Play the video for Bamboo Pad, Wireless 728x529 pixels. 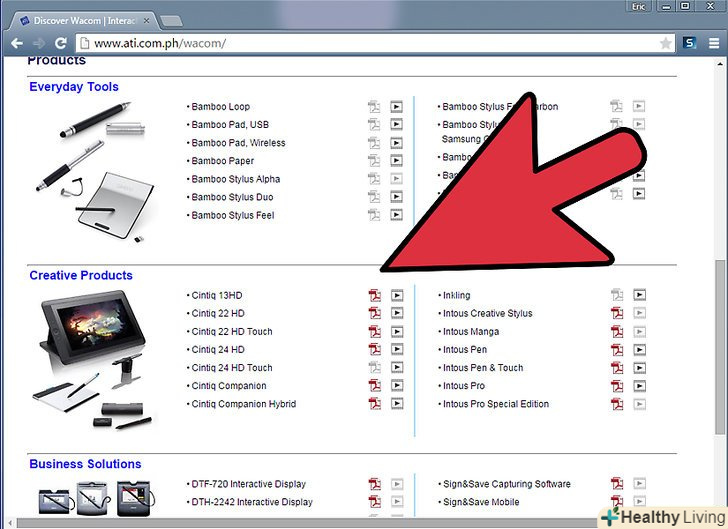tap(396, 143)
